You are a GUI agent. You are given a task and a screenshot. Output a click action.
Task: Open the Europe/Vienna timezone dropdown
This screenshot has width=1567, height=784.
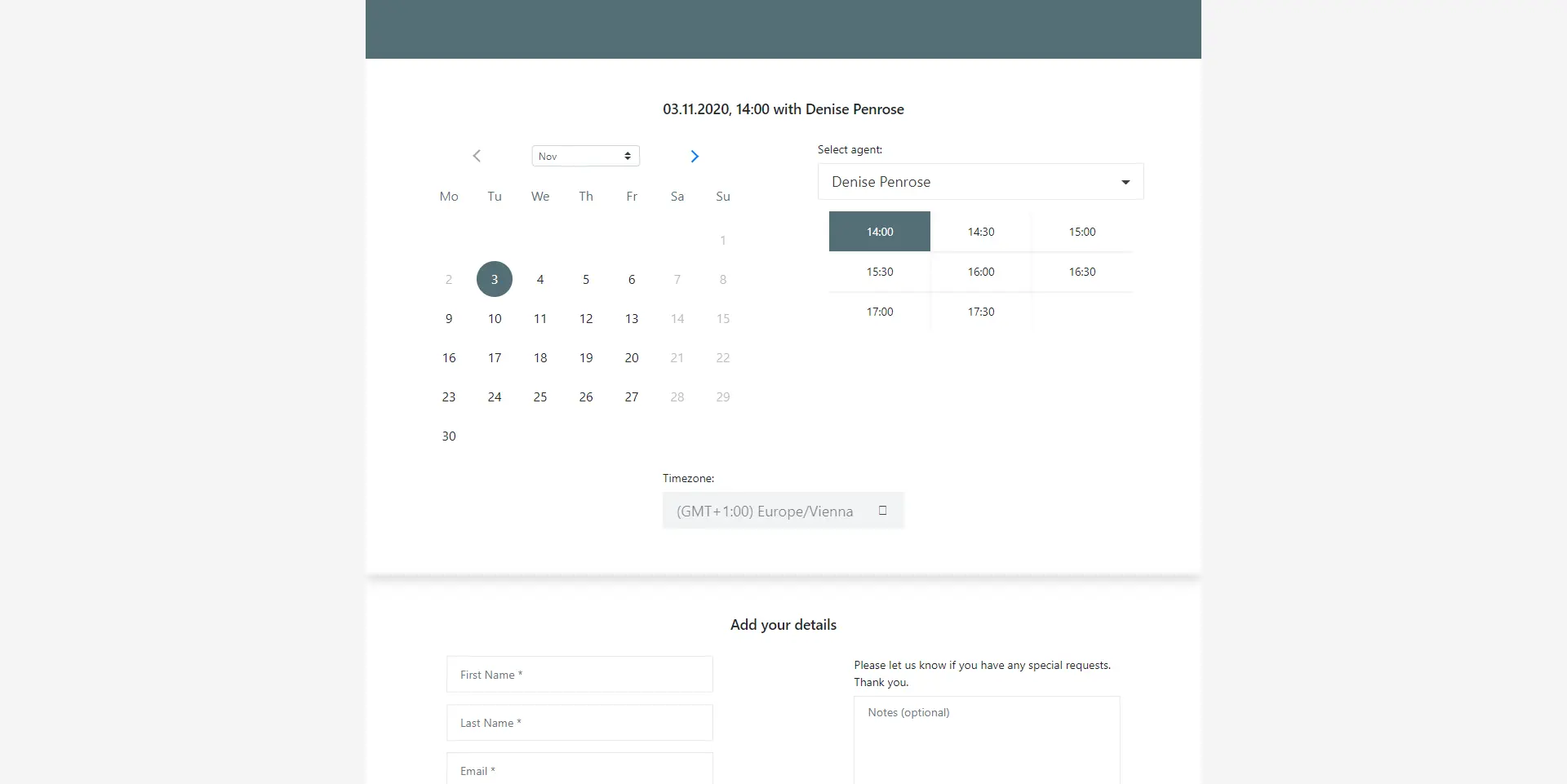pyautogui.click(x=783, y=511)
